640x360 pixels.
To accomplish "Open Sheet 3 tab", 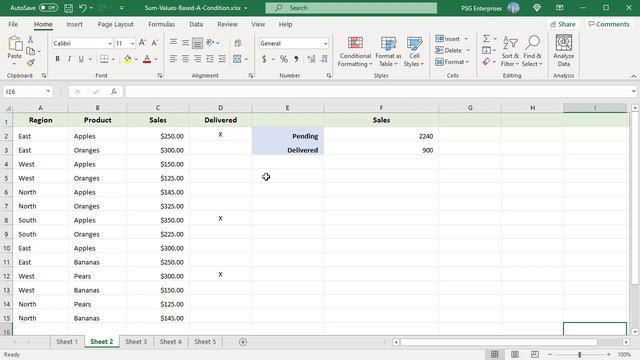I will 136,342.
